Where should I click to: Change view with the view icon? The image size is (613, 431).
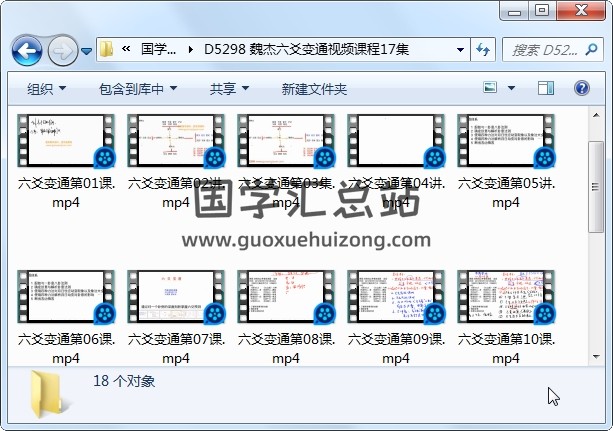pos(490,87)
